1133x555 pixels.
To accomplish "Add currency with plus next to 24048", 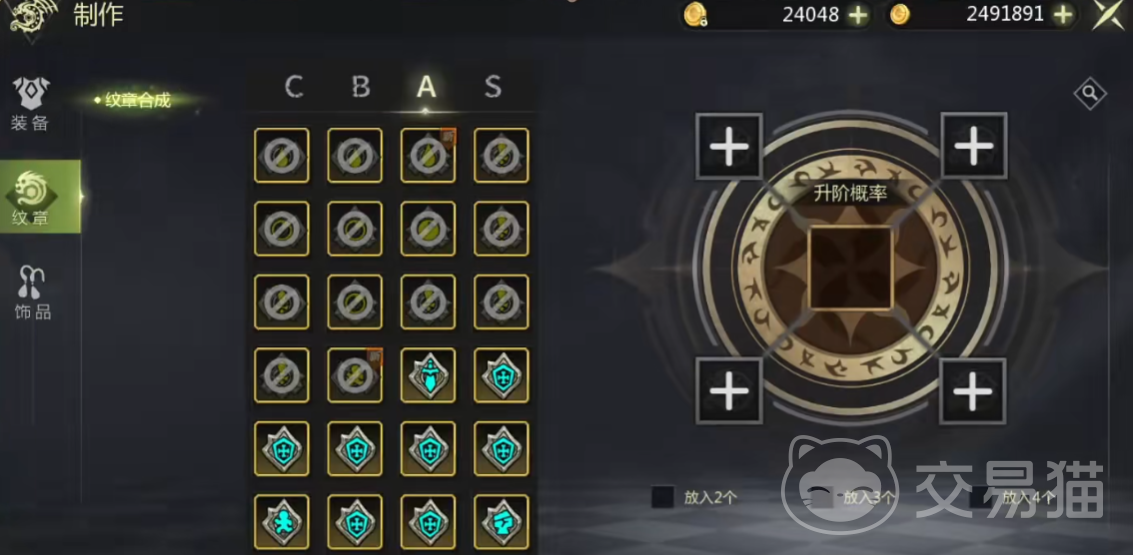I will pos(858,14).
